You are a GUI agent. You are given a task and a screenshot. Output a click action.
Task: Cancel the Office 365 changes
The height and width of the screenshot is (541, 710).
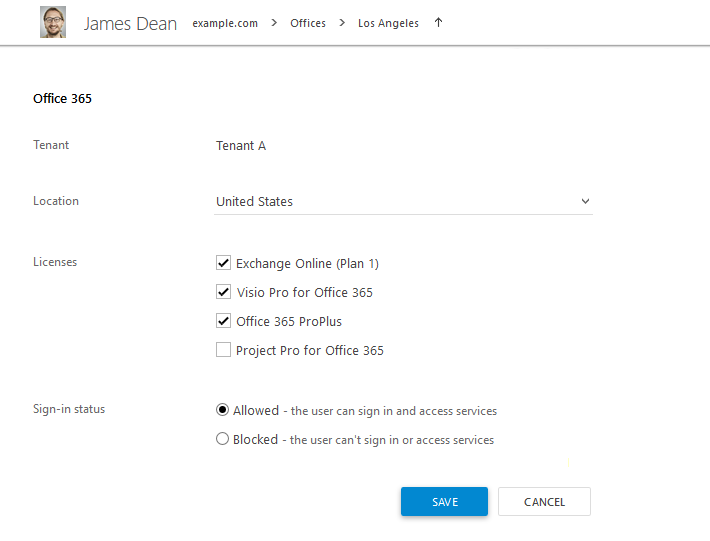(544, 502)
